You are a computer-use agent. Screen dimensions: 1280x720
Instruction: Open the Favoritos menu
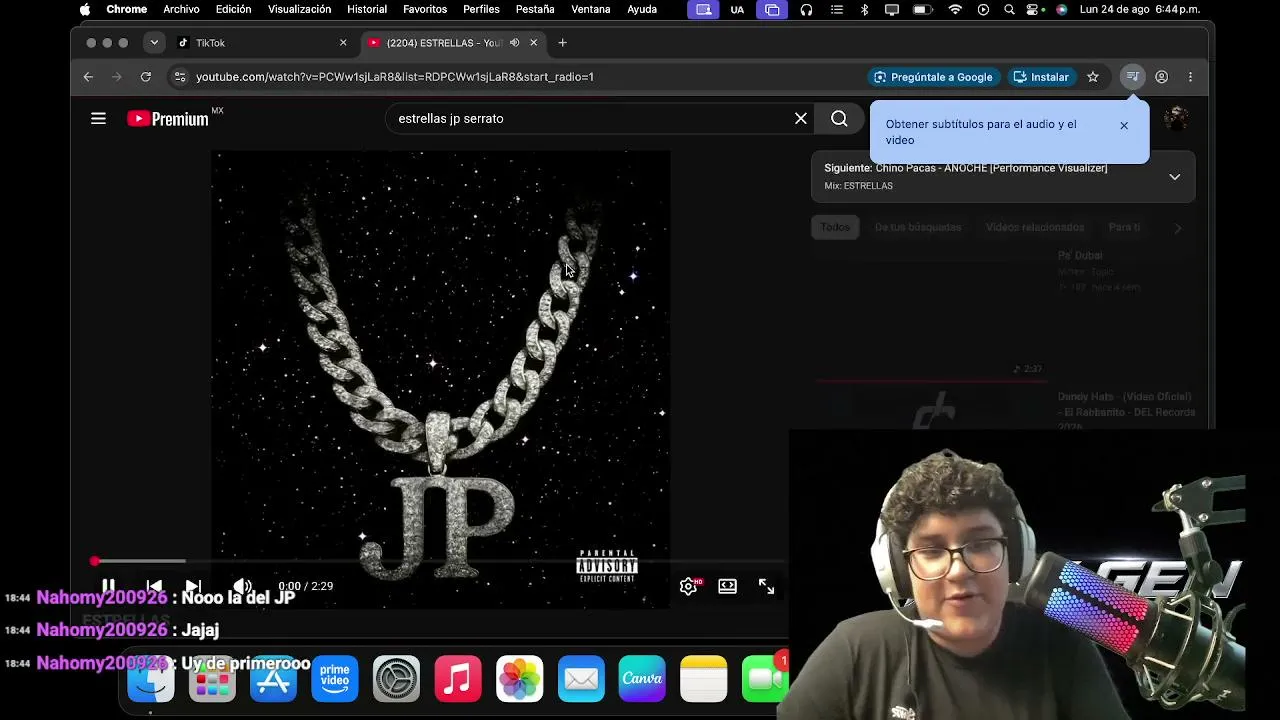tap(425, 10)
